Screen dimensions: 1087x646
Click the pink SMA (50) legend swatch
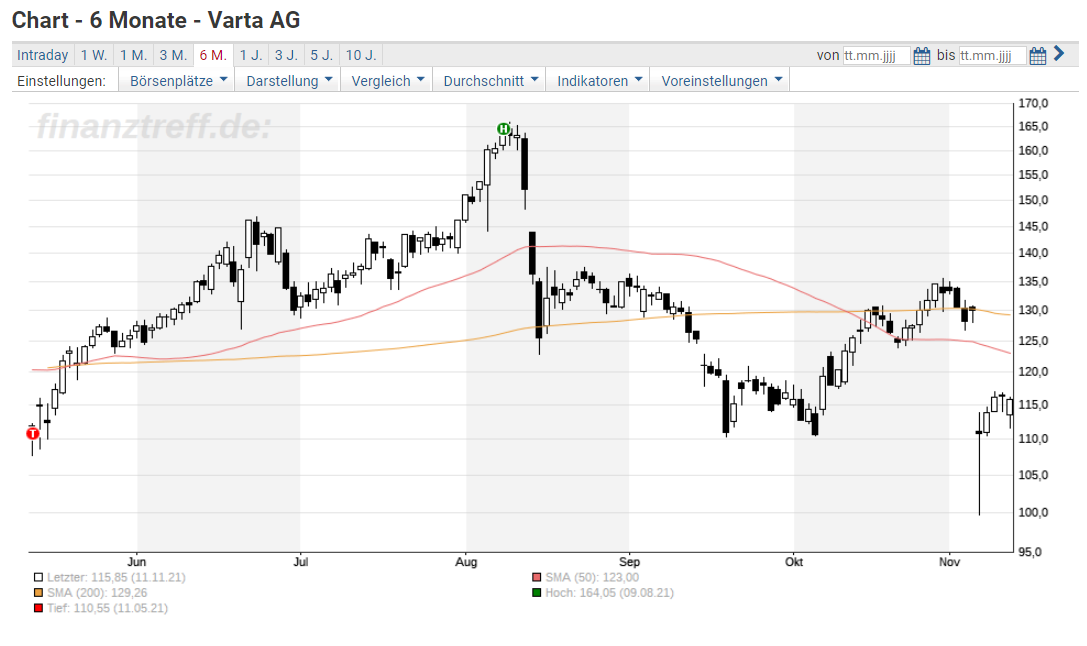pyautogui.click(x=537, y=577)
